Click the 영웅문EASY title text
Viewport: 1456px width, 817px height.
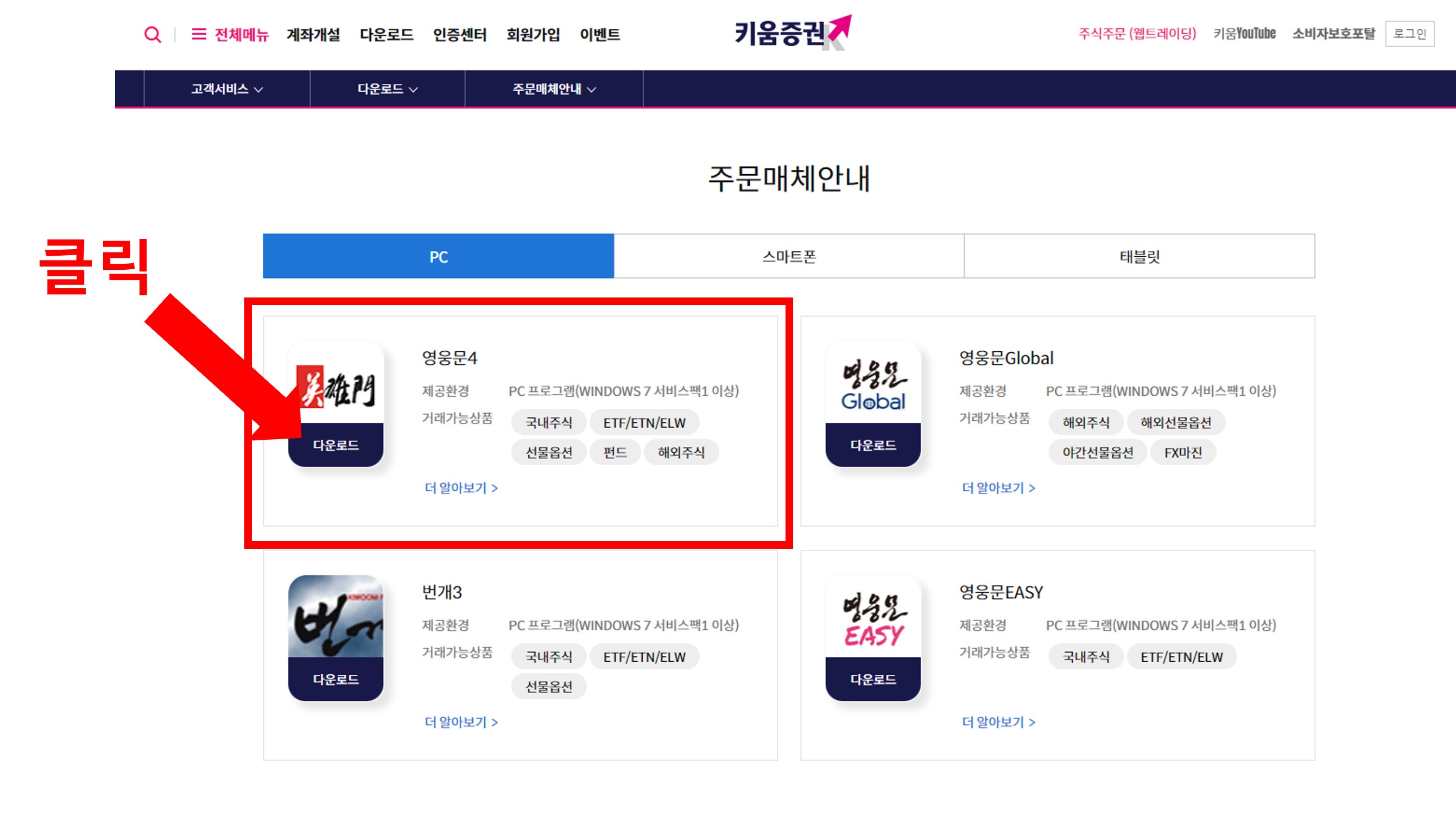click(1001, 592)
